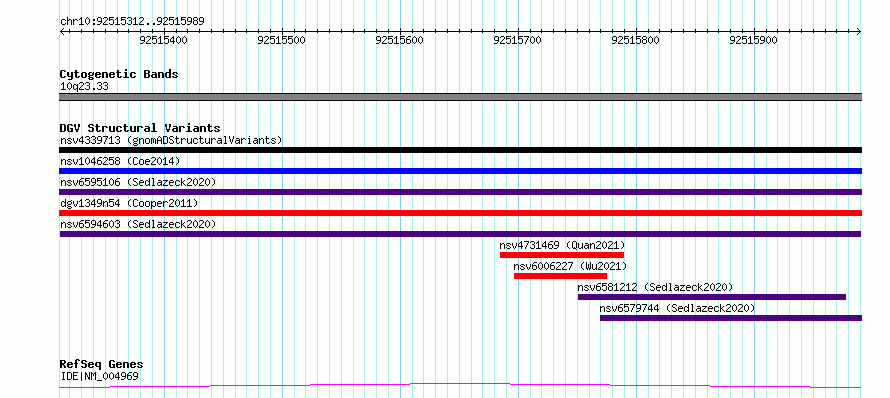The height and width of the screenshot is (398, 890).
Task: Click the IDE|NM_004969 gene label
Action: pos(99,376)
